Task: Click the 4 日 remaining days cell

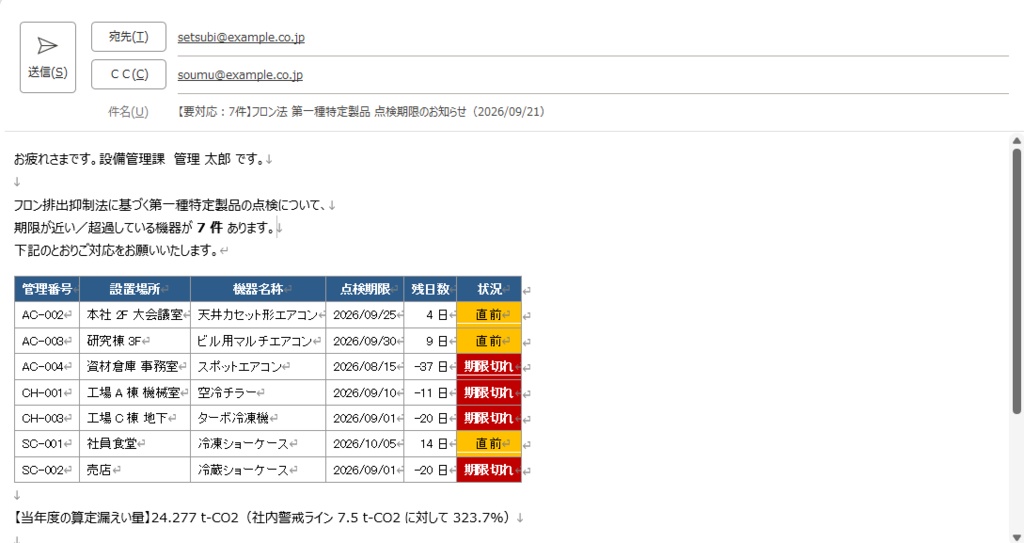Action: coord(430,315)
